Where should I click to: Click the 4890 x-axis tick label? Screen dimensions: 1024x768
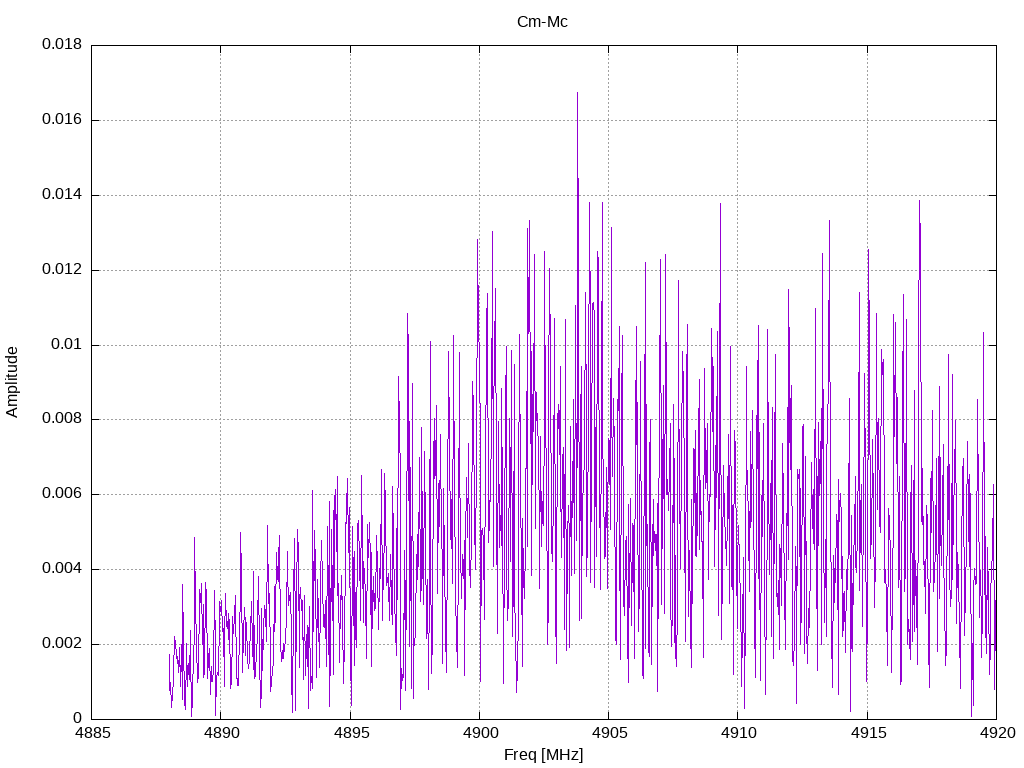coord(222,733)
